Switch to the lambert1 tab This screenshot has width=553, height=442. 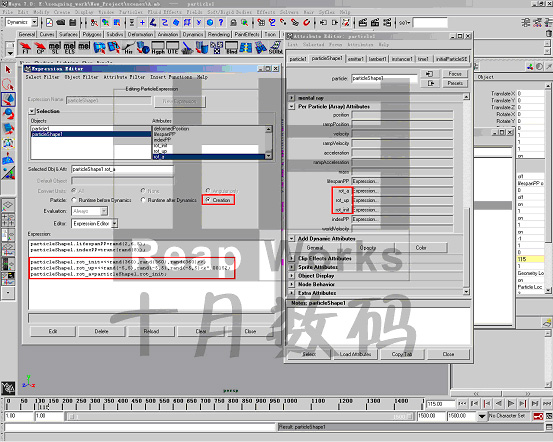(x=377, y=59)
